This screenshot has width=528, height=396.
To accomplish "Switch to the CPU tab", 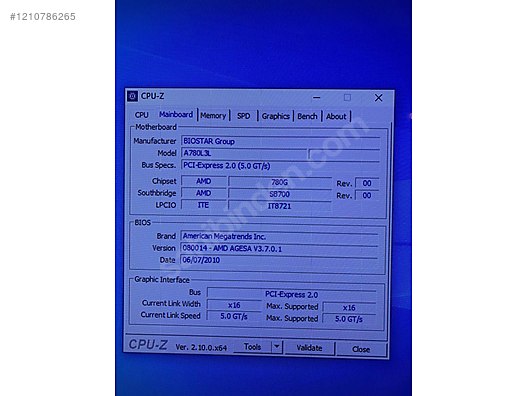I will click(x=141, y=115).
